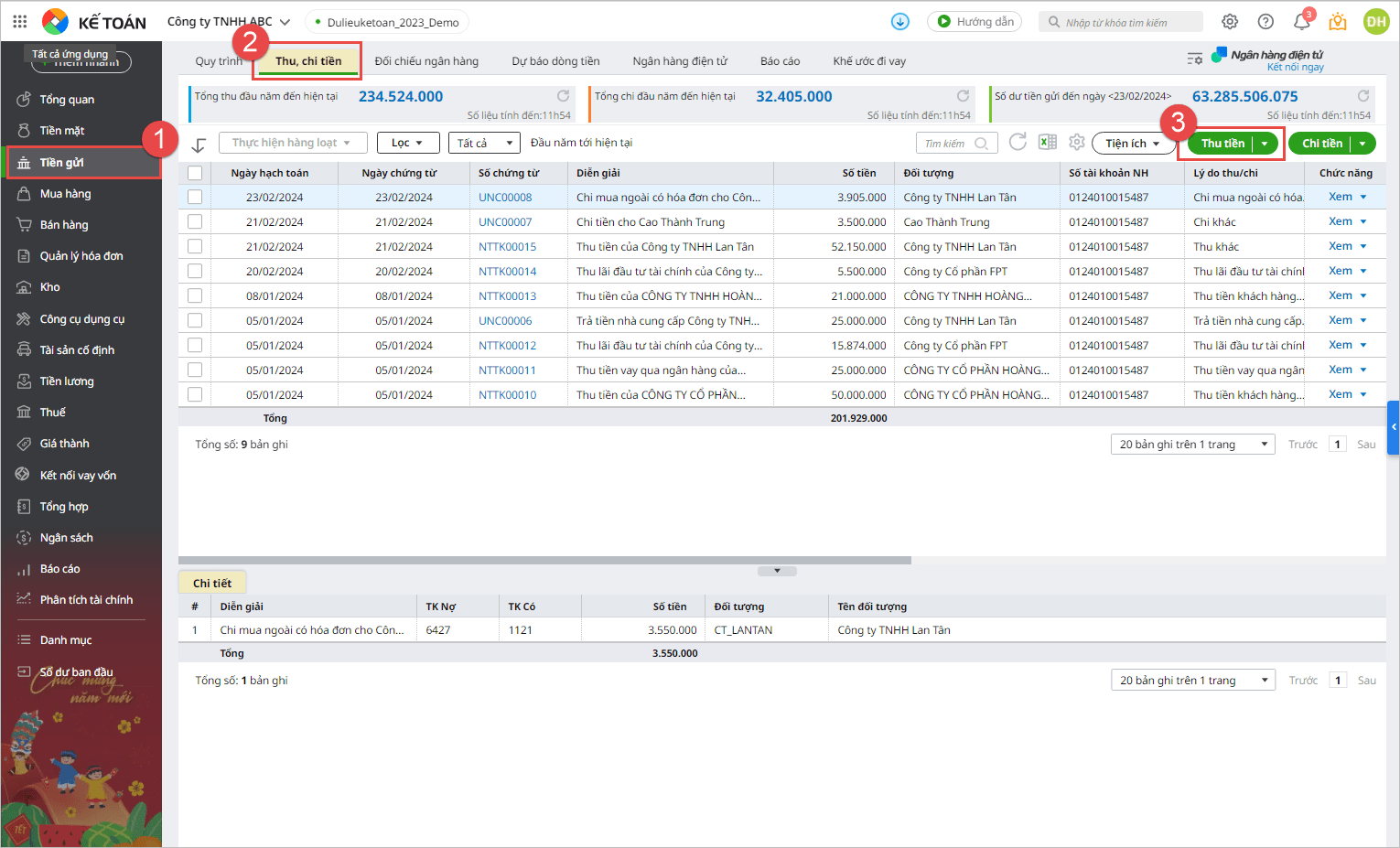Image resolution: width=1400 pixels, height=848 pixels.
Task: Open the Tiện ích dropdown
Action: pos(1133,144)
